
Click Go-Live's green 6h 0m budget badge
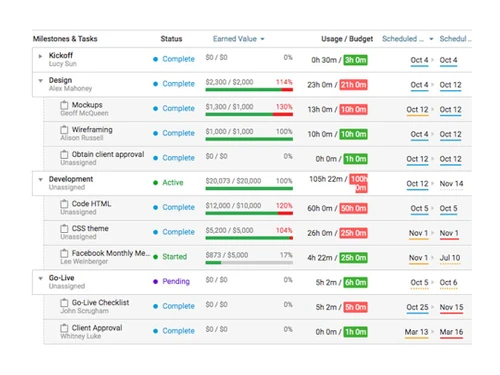355,282
